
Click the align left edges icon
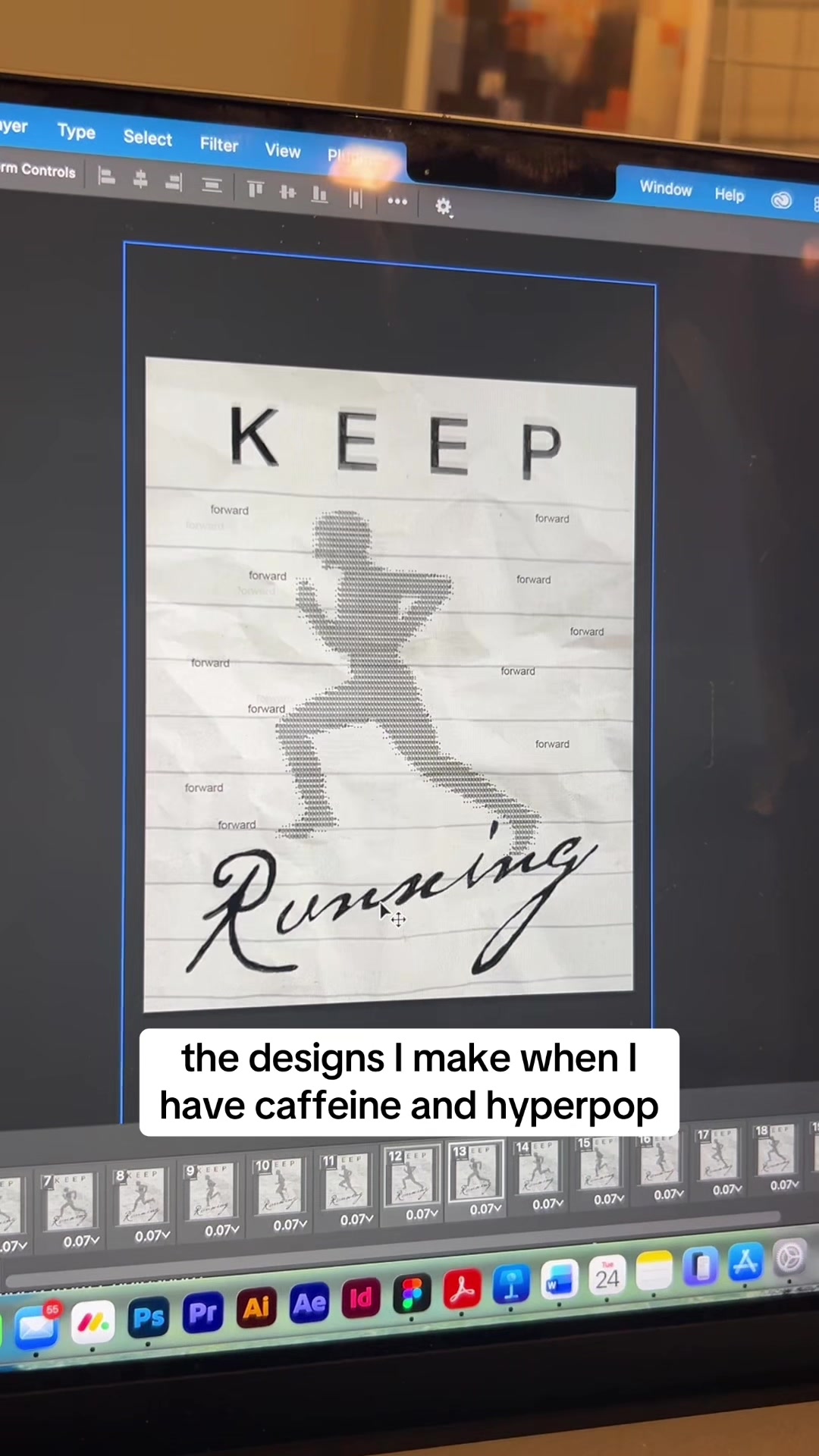click(106, 177)
